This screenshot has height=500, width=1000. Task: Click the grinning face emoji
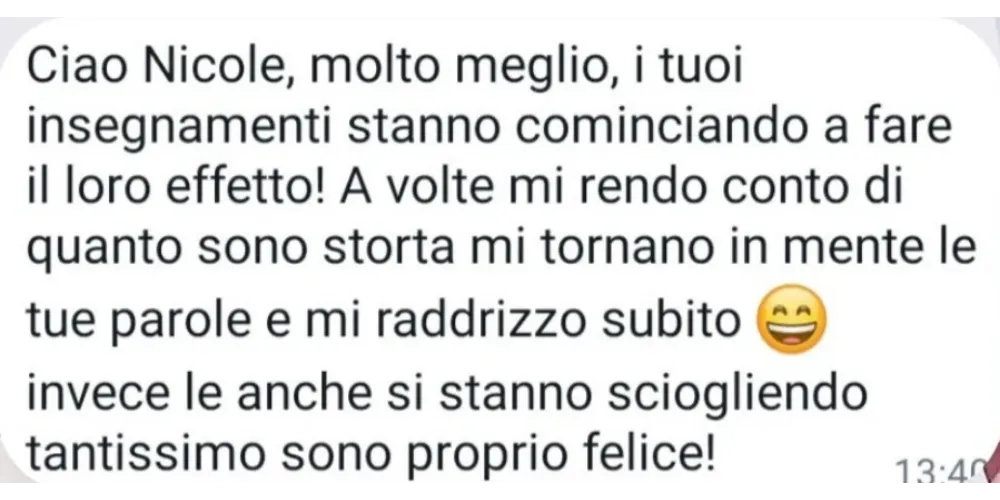pyautogui.click(x=790, y=318)
